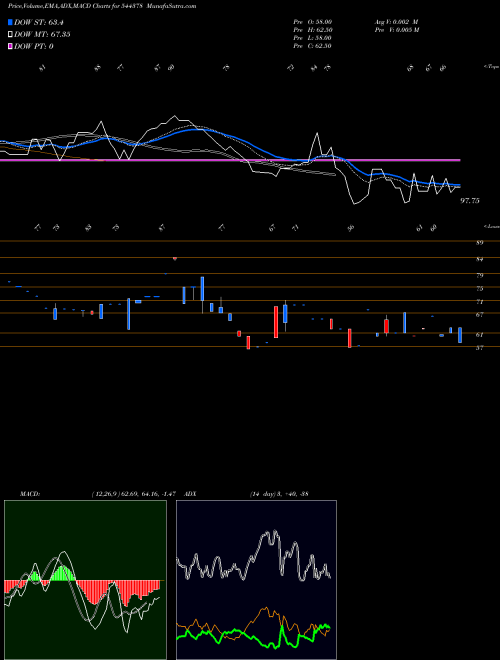
Task: Click the MACD values '(12,26,9) 62.69, 64.16, -1.47'
Action: tap(136, 494)
